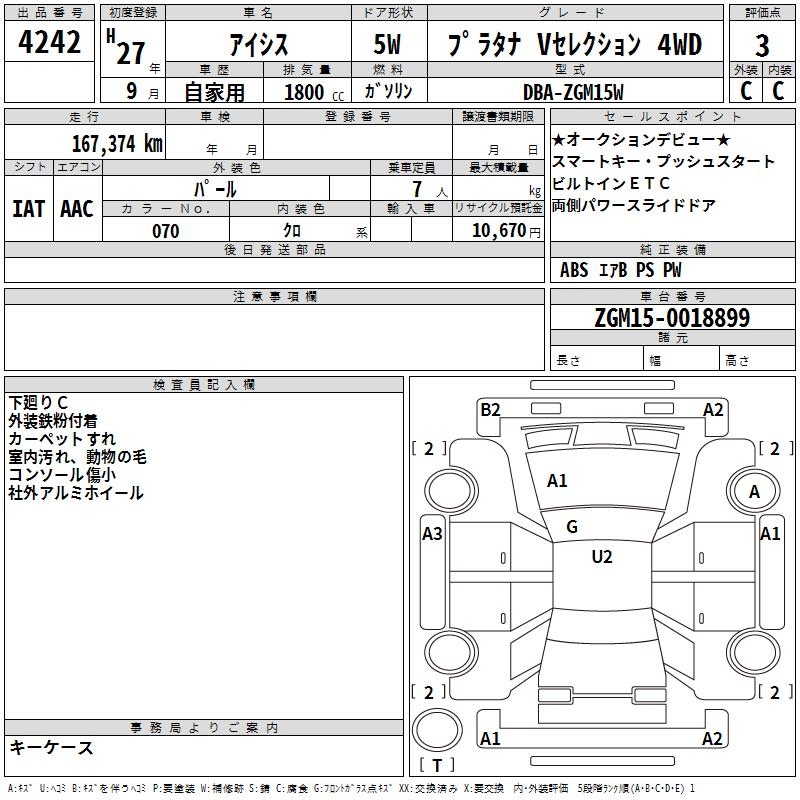Image resolution: width=800 pixels, height=800 pixels.
Task: Click hood damage mark A1 on diagram
Action: click(557, 481)
